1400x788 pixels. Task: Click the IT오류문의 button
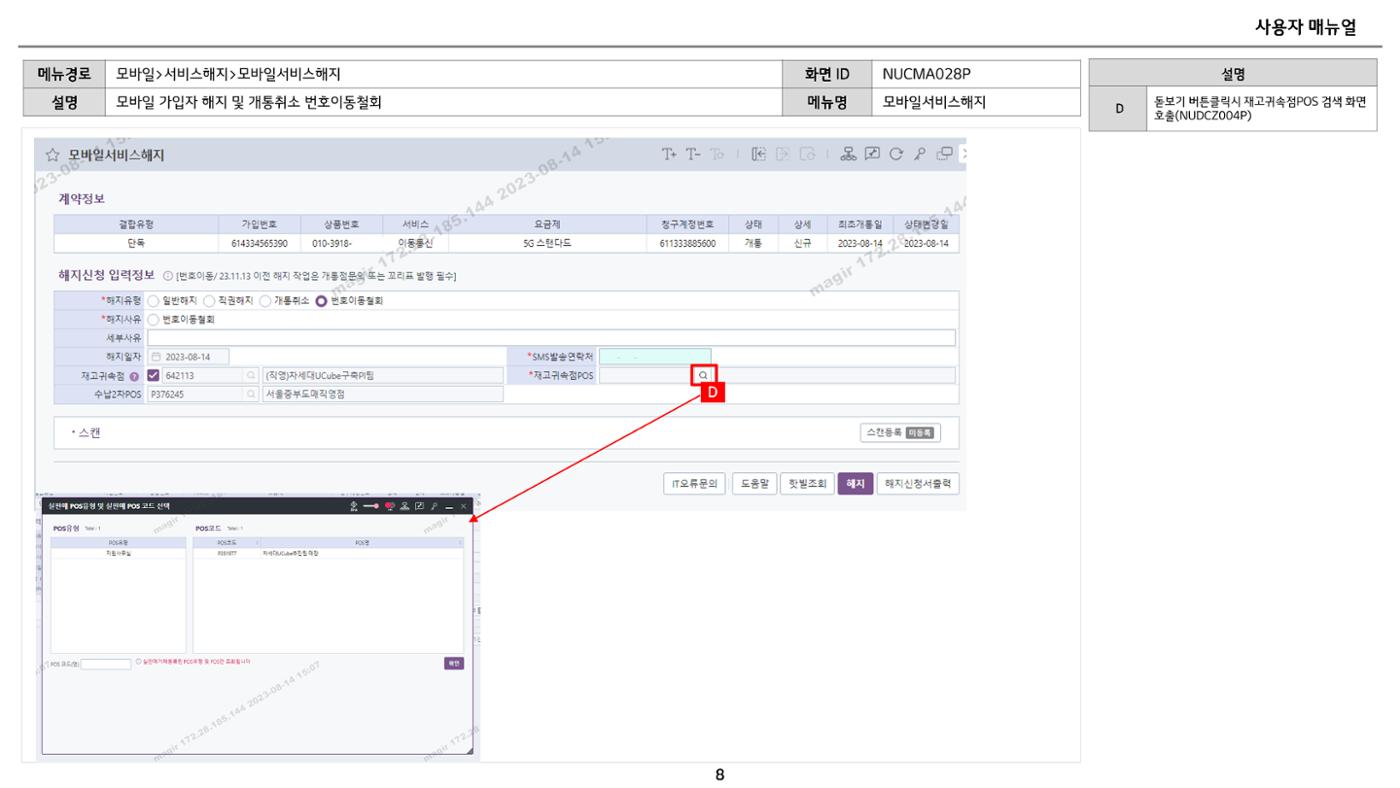[x=694, y=484]
